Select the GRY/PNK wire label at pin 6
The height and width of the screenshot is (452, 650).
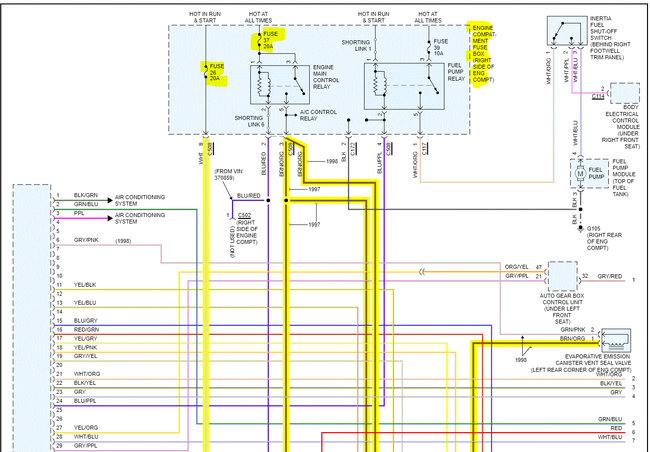(86, 240)
